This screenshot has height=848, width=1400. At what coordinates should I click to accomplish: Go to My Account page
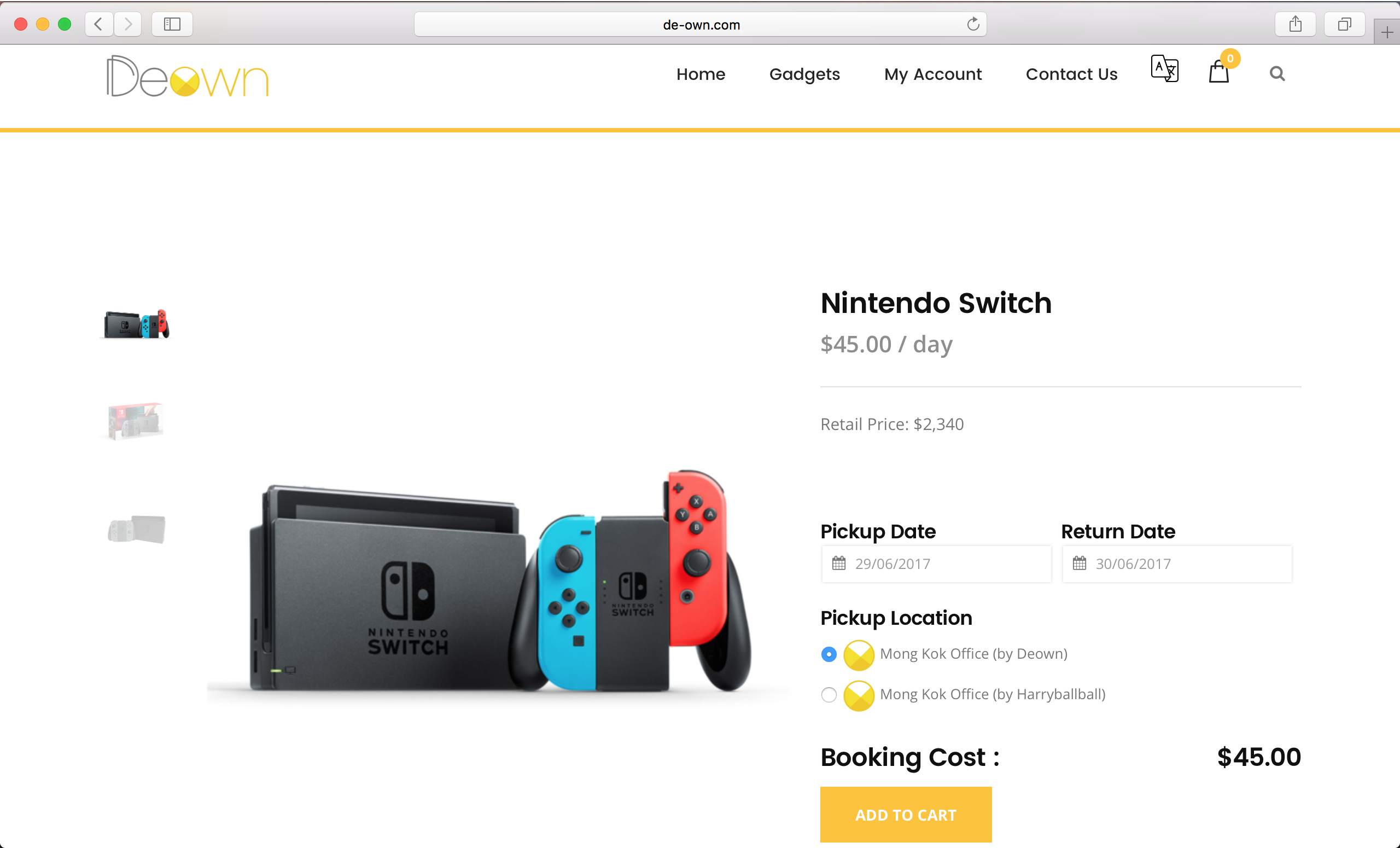[x=932, y=74]
